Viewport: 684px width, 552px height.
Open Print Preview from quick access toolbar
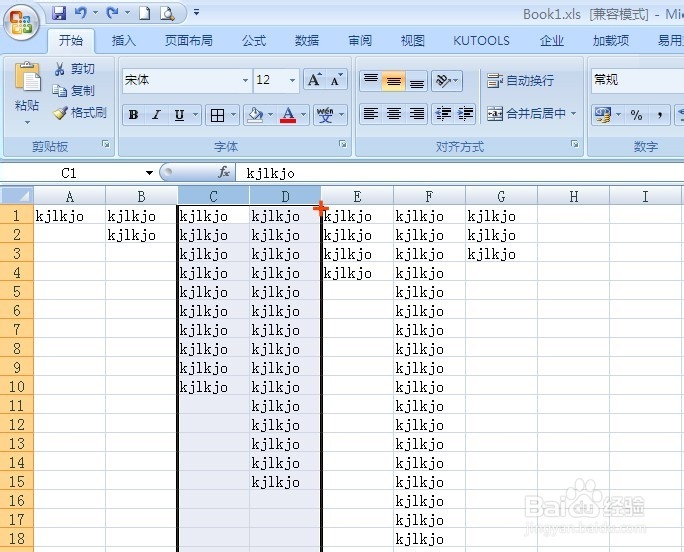167,13
